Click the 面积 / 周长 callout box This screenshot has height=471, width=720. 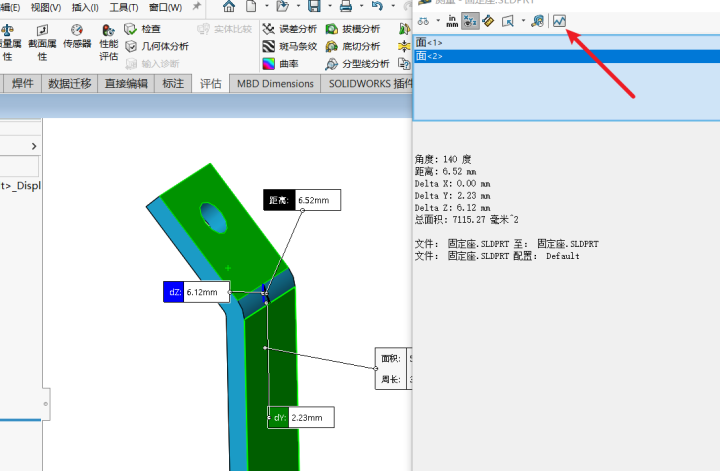pyautogui.click(x=394, y=369)
